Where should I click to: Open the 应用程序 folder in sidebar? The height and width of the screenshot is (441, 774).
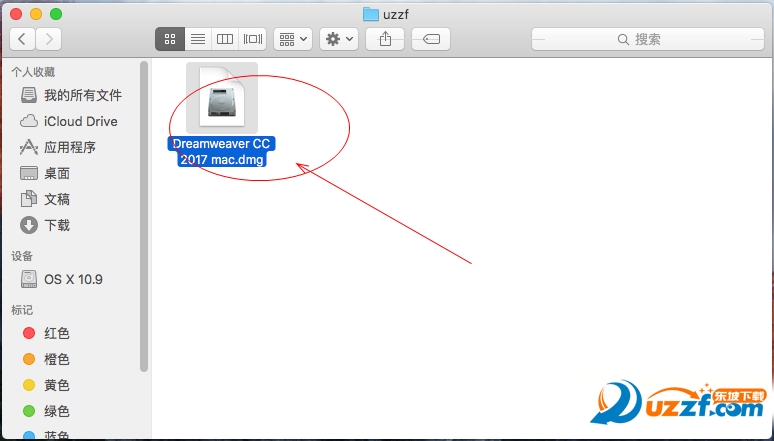point(70,147)
